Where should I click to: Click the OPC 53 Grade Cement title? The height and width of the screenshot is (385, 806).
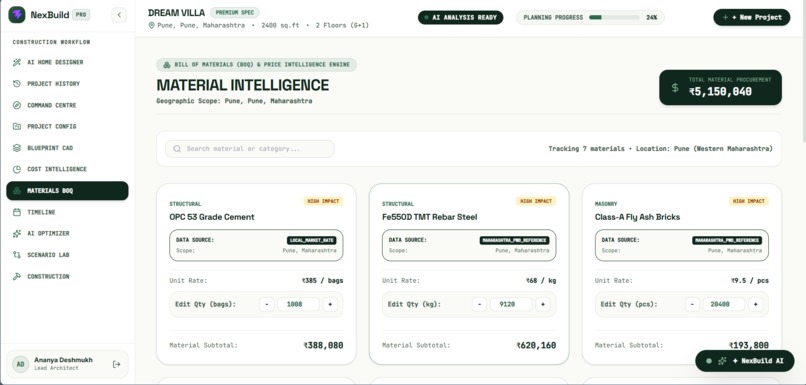pyautogui.click(x=212, y=217)
